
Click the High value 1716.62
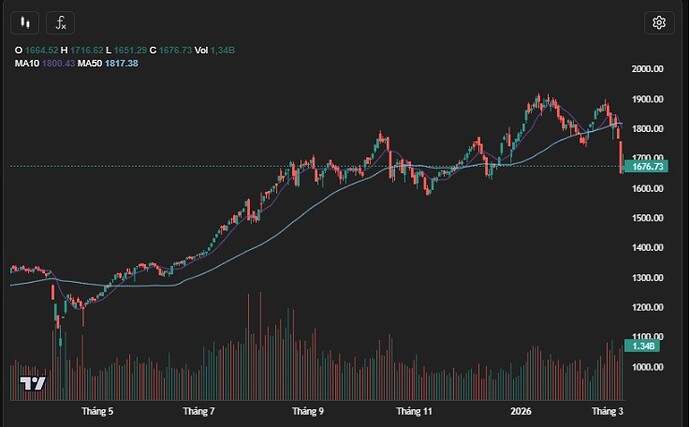(87, 50)
